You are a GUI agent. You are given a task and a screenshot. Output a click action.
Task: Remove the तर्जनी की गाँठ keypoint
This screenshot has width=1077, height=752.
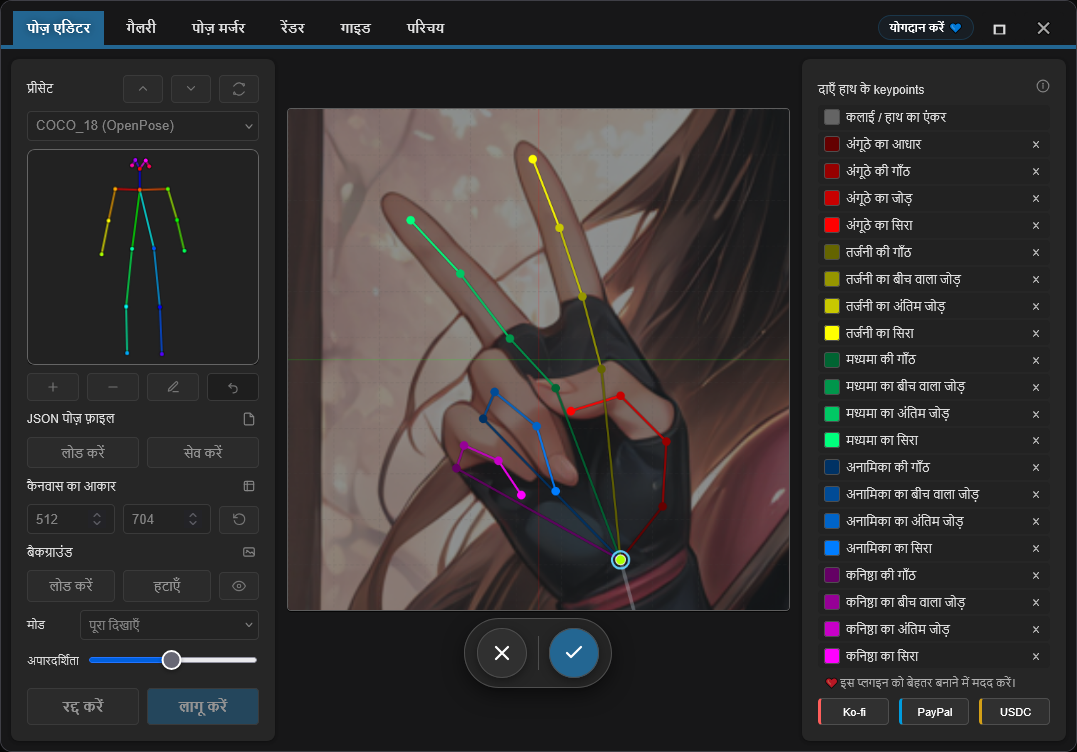tap(1036, 253)
